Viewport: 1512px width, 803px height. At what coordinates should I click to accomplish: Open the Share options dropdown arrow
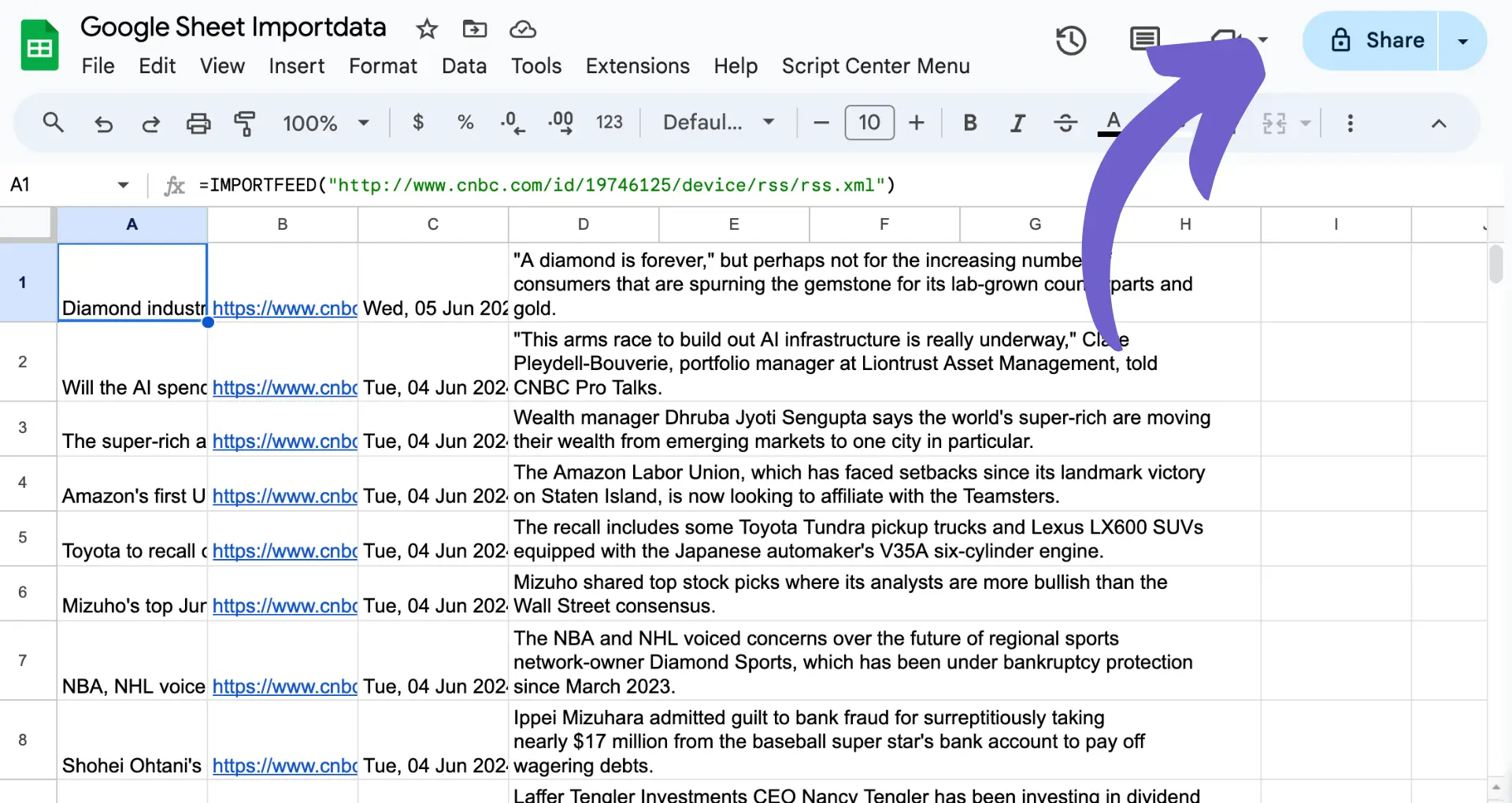pyautogui.click(x=1463, y=41)
